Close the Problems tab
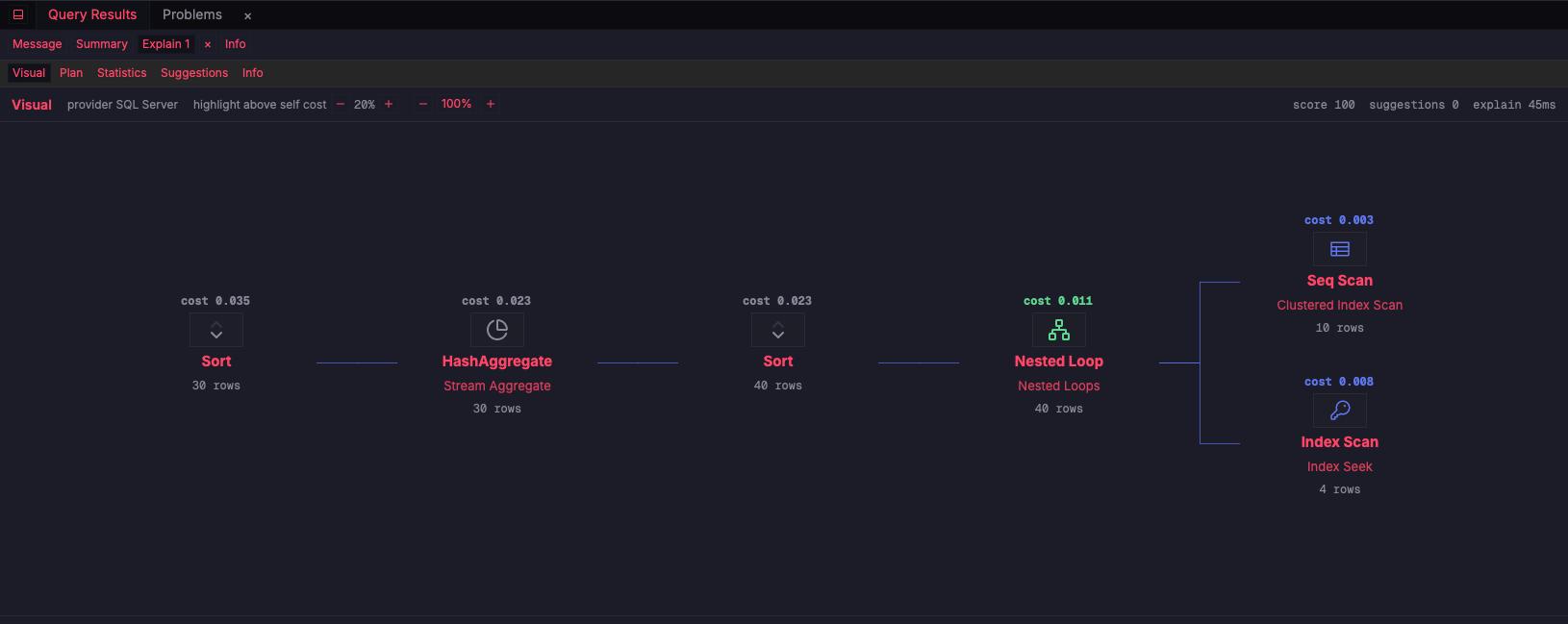 tap(247, 16)
